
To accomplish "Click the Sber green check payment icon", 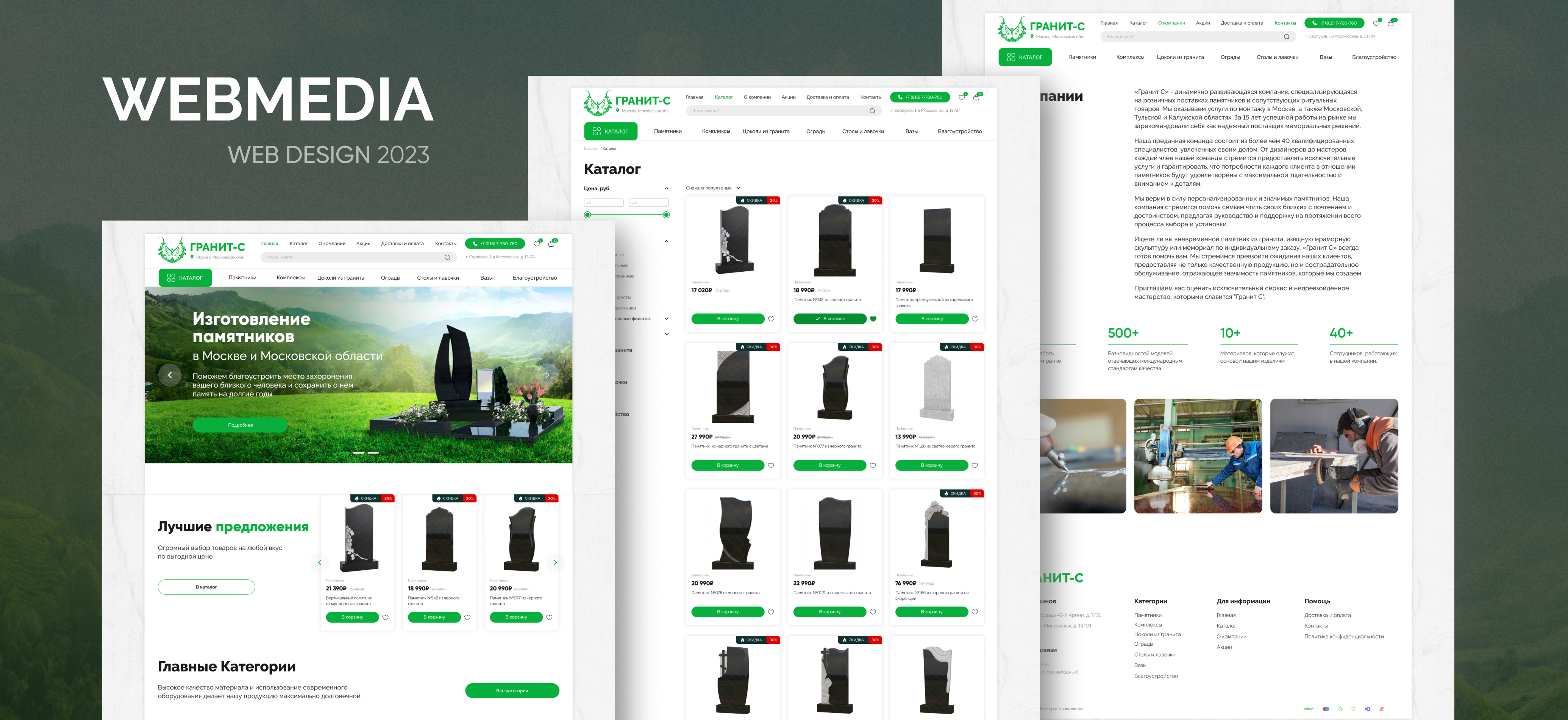I will 1340,709.
